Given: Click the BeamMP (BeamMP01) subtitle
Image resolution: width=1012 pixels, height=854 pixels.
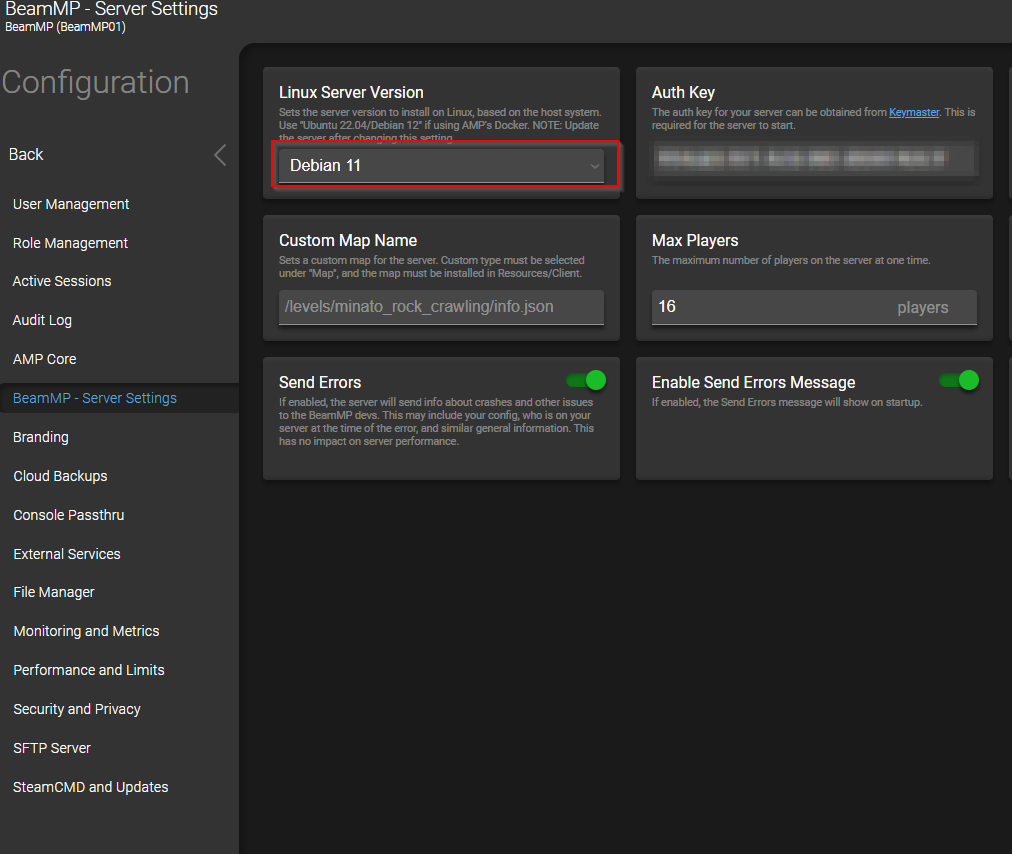Looking at the screenshot, I should (x=65, y=27).
